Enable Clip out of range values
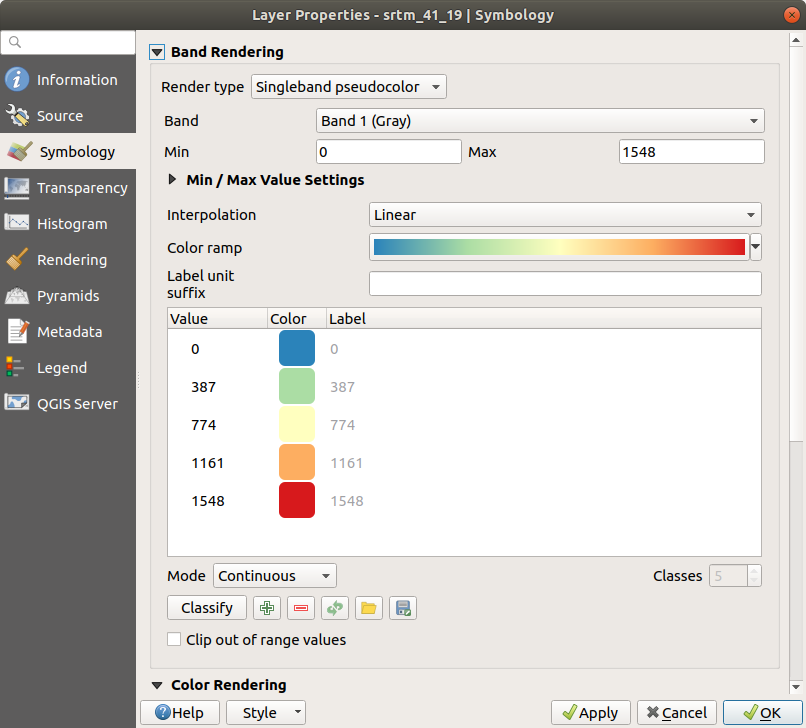This screenshot has height=728, width=806. click(x=174, y=639)
